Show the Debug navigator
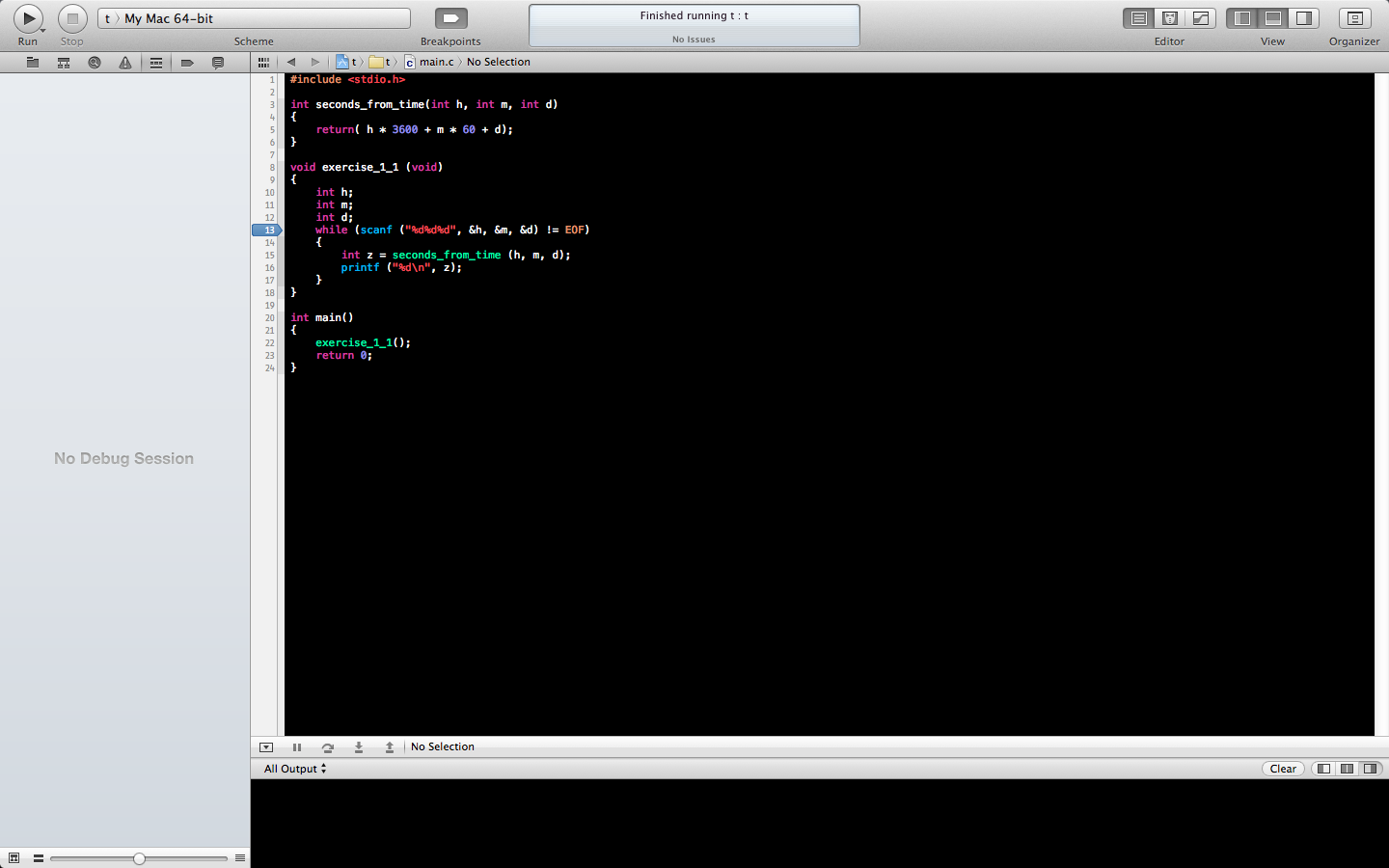Screen dimensions: 1389x868 coord(156,63)
